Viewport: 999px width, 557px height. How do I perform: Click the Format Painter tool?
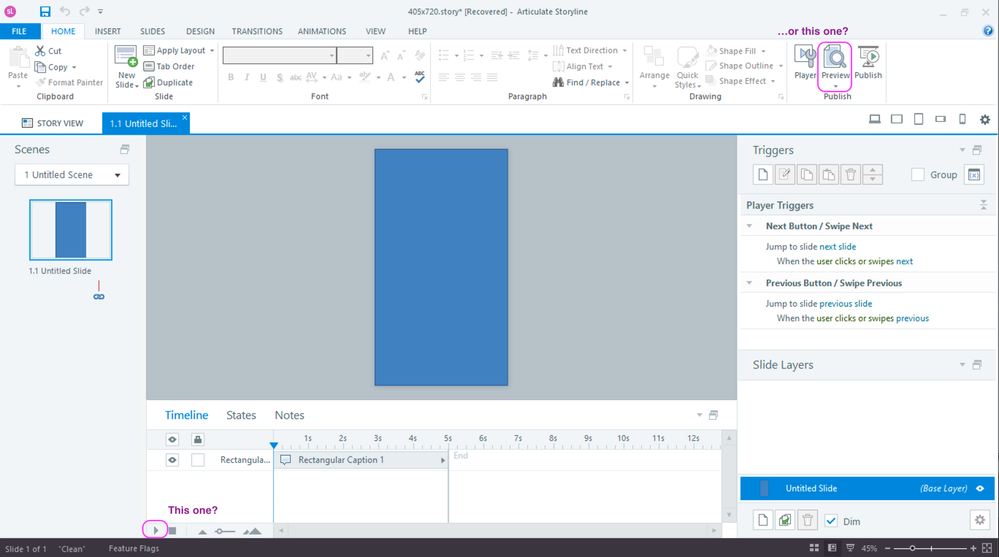[x=72, y=83]
